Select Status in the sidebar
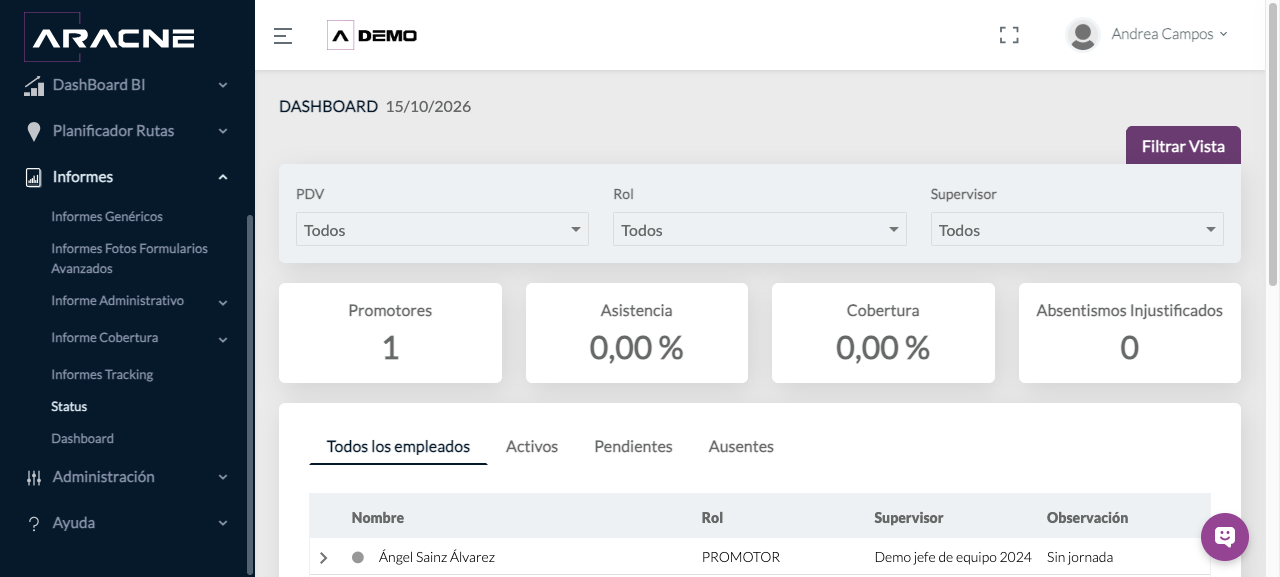1280x577 pixels. 69,407
